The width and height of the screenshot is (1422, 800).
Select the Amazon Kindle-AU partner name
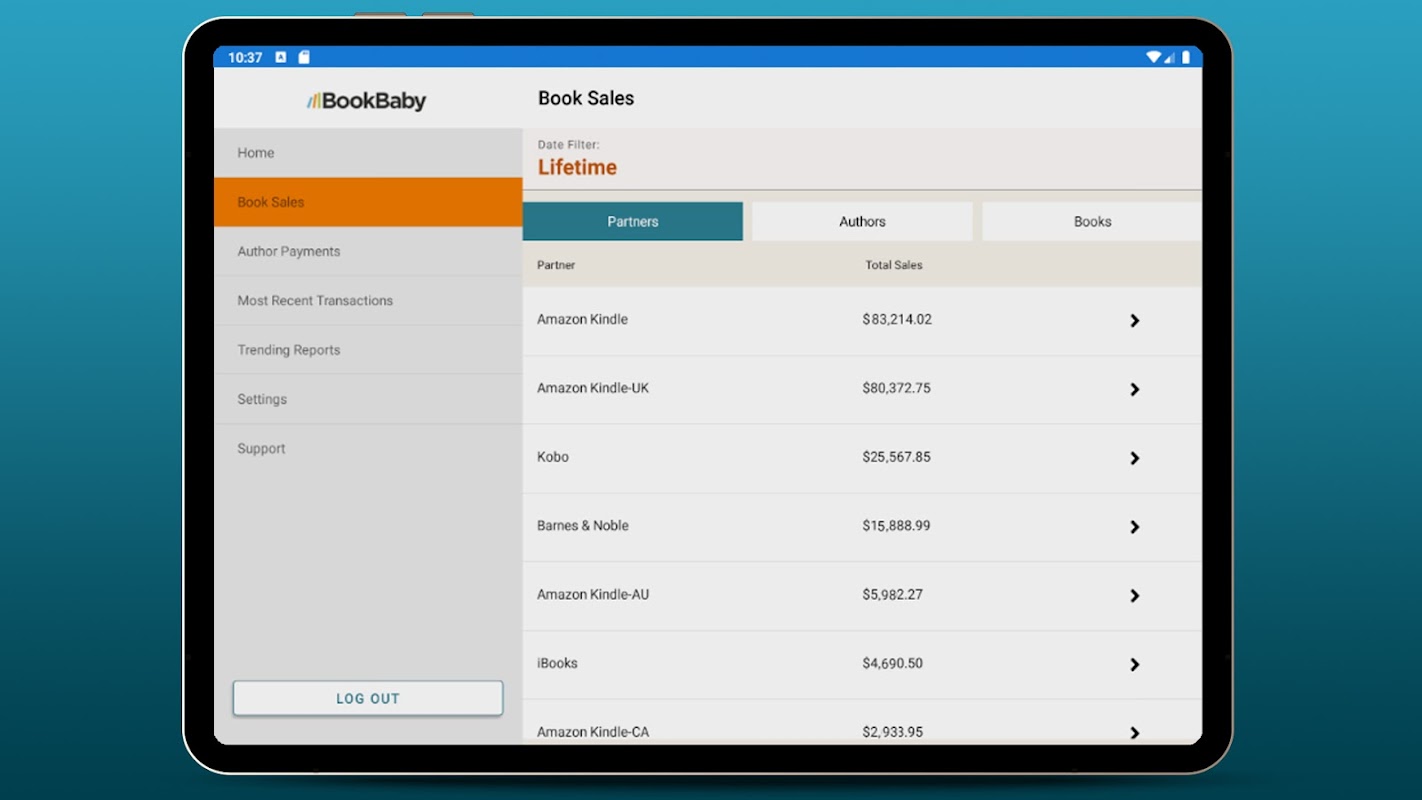(x=593, y=594)
